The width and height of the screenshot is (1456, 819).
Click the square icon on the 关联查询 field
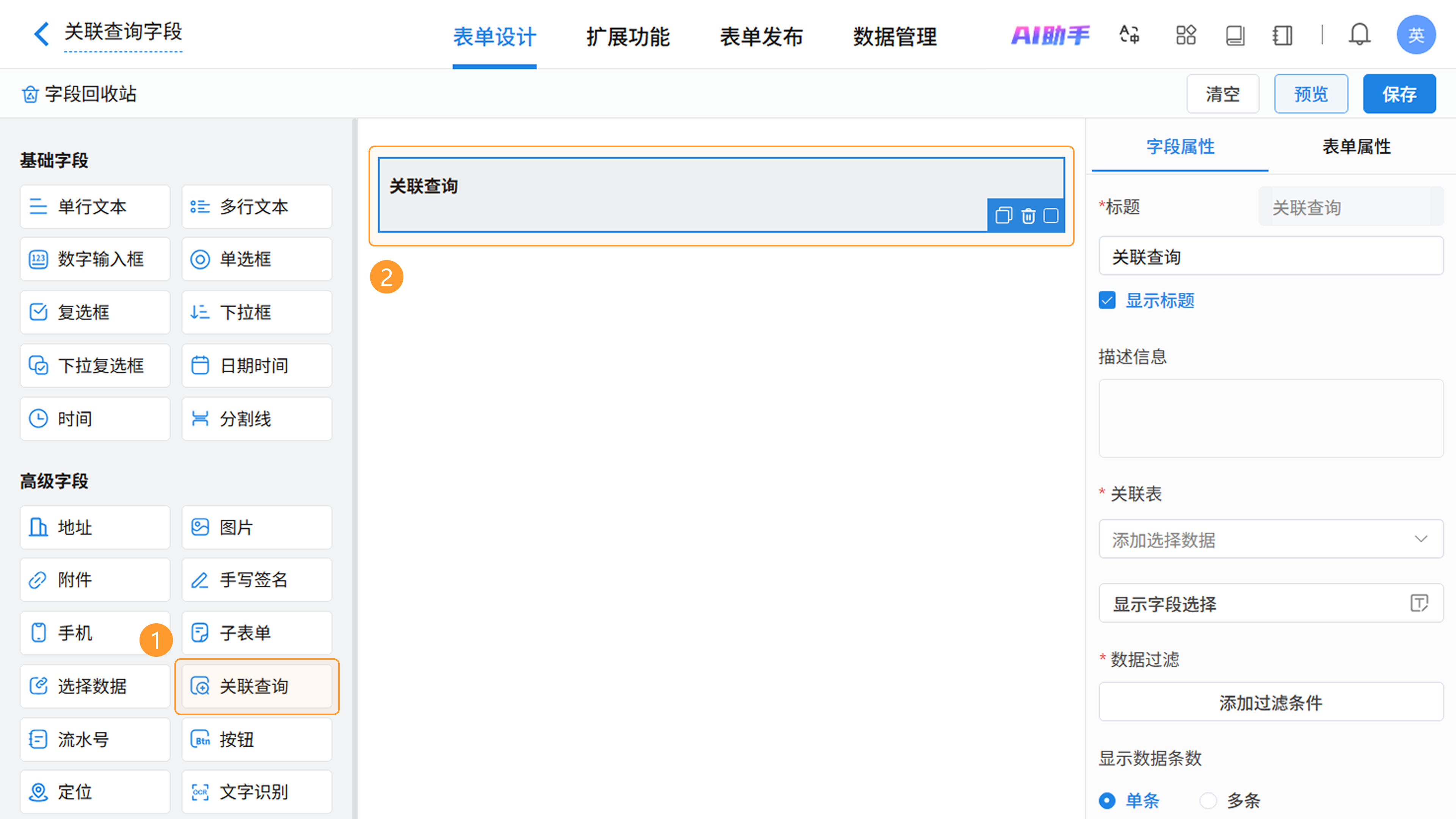pos(1051,216)
